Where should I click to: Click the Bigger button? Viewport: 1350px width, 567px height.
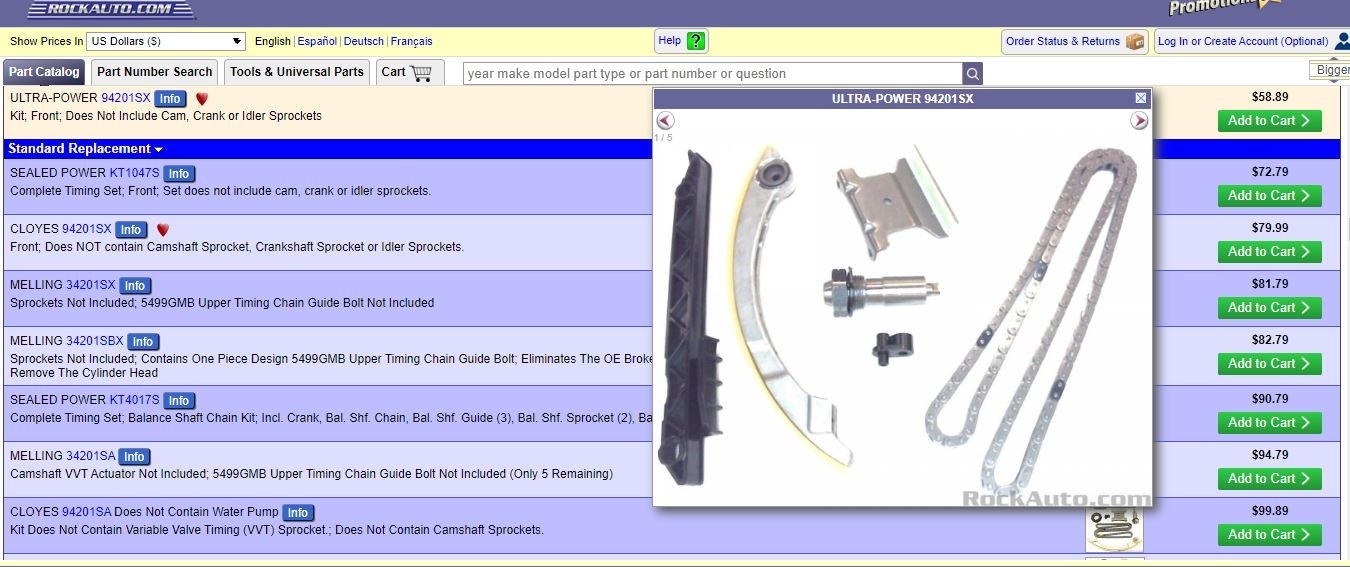[x=1331, y=70]
